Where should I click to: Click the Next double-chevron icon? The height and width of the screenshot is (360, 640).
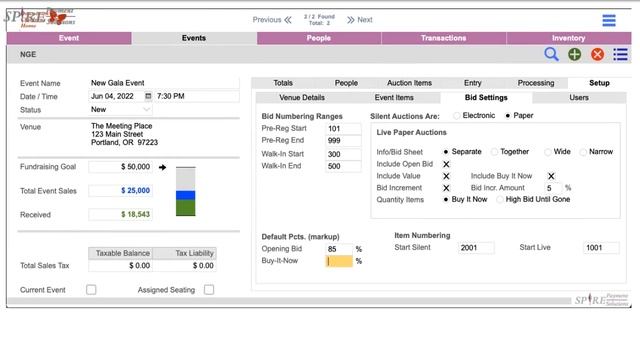(350, 20)
